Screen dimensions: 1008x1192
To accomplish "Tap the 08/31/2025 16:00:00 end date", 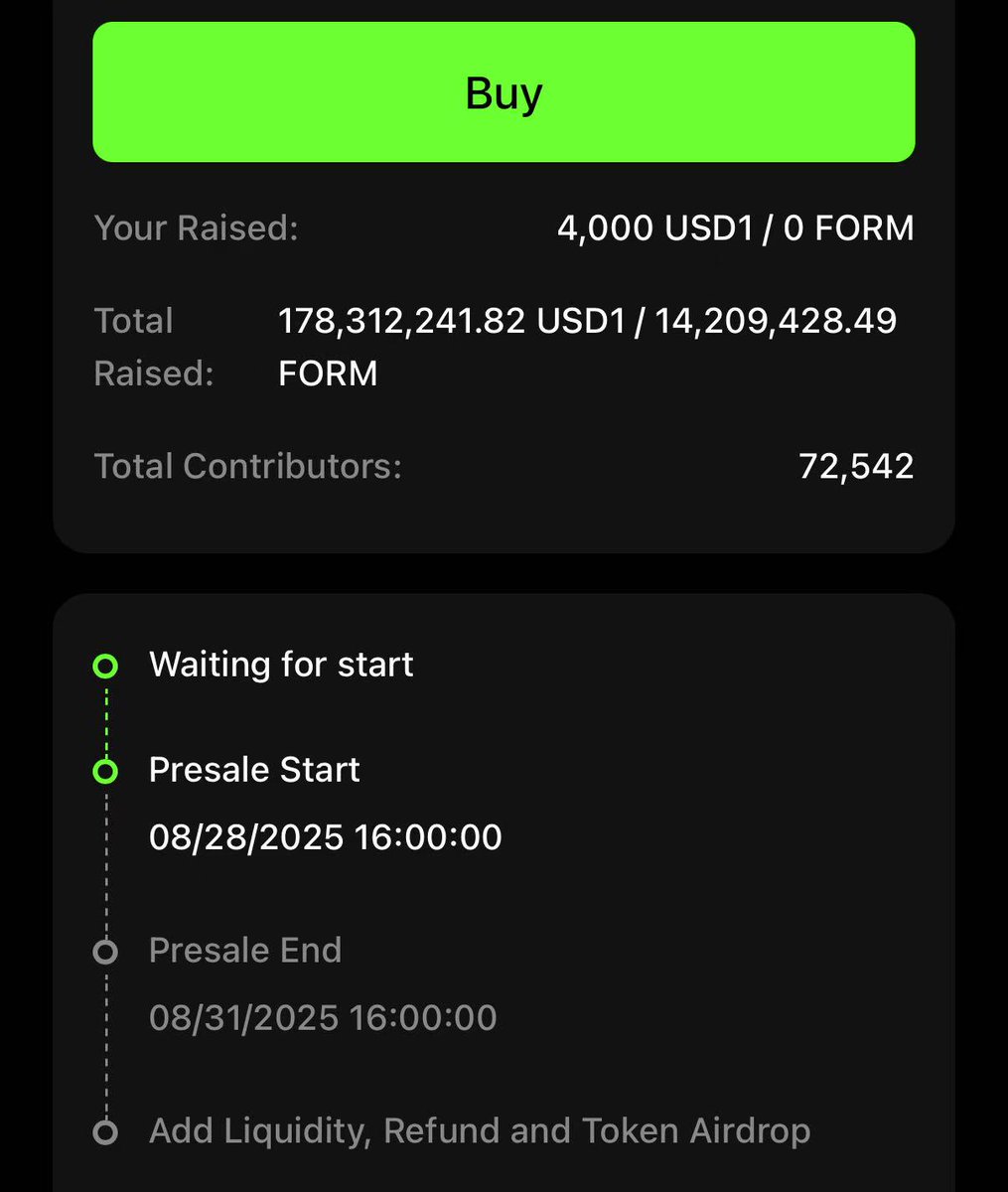I will (x=323, y=1017).
